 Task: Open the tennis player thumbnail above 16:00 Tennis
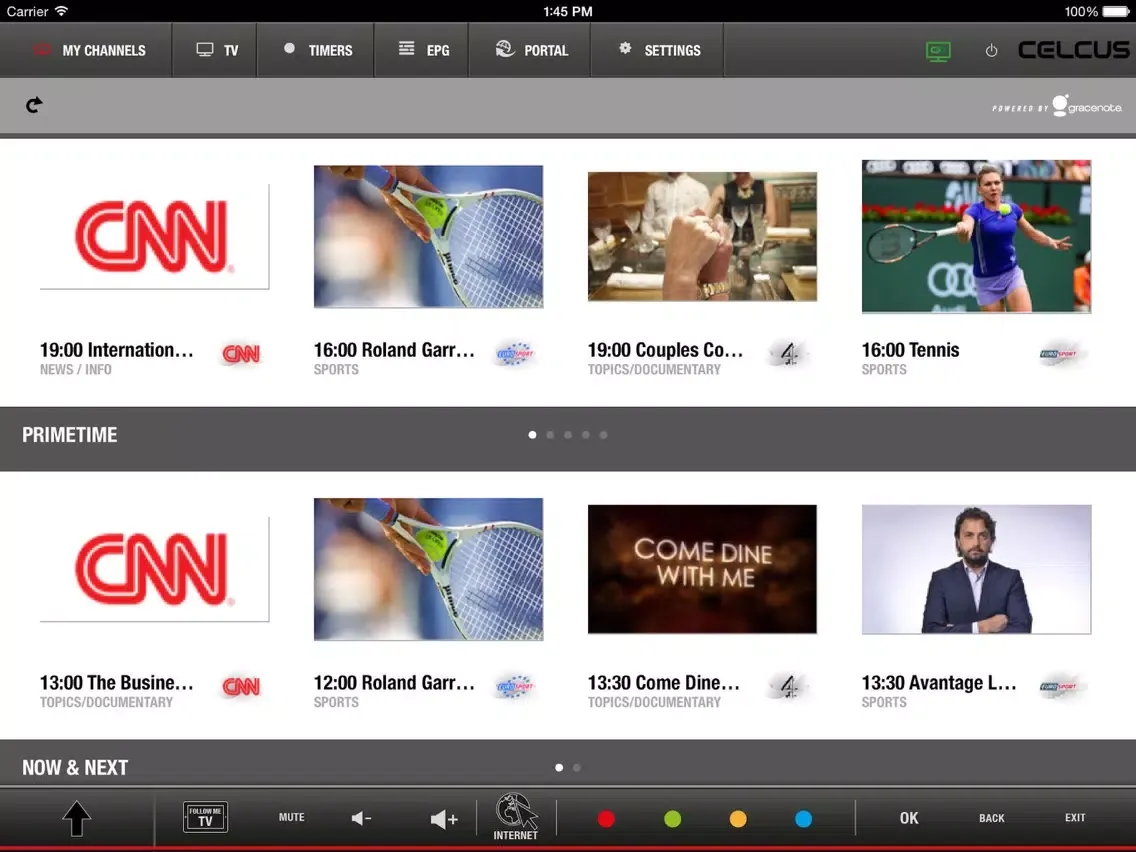point(976,236)
